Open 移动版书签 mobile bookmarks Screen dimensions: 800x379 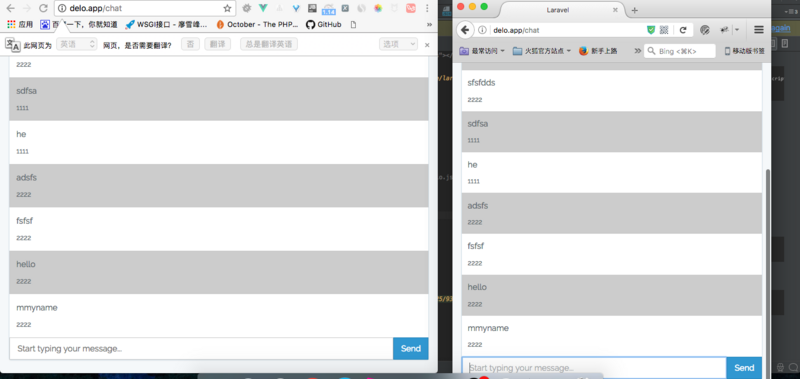744,51
